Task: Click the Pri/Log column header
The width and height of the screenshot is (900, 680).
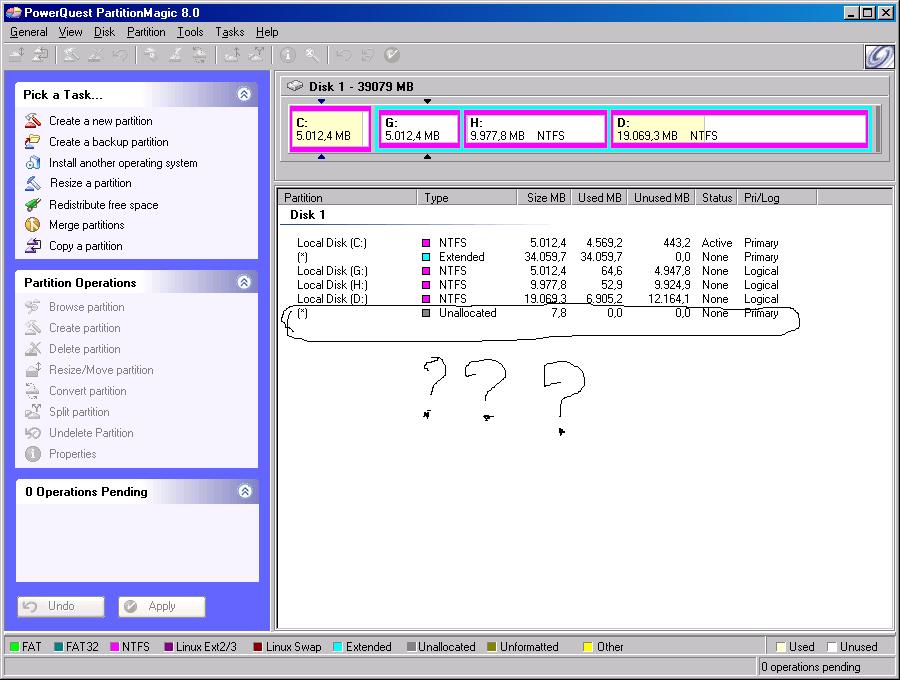Action: click(777, 197)
